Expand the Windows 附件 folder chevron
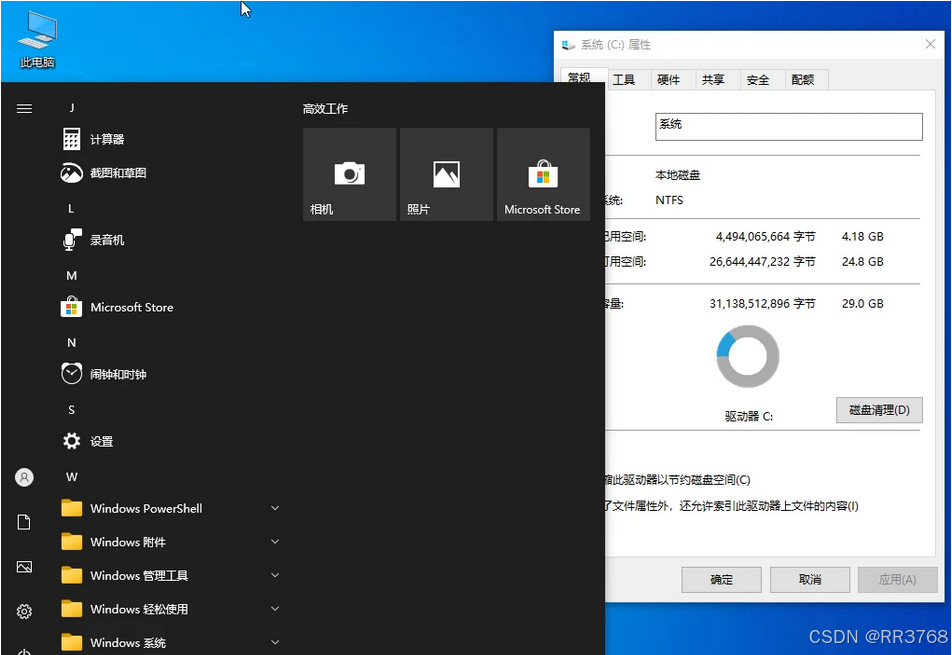Screen dimensions: 952x655 coord(275,541)
